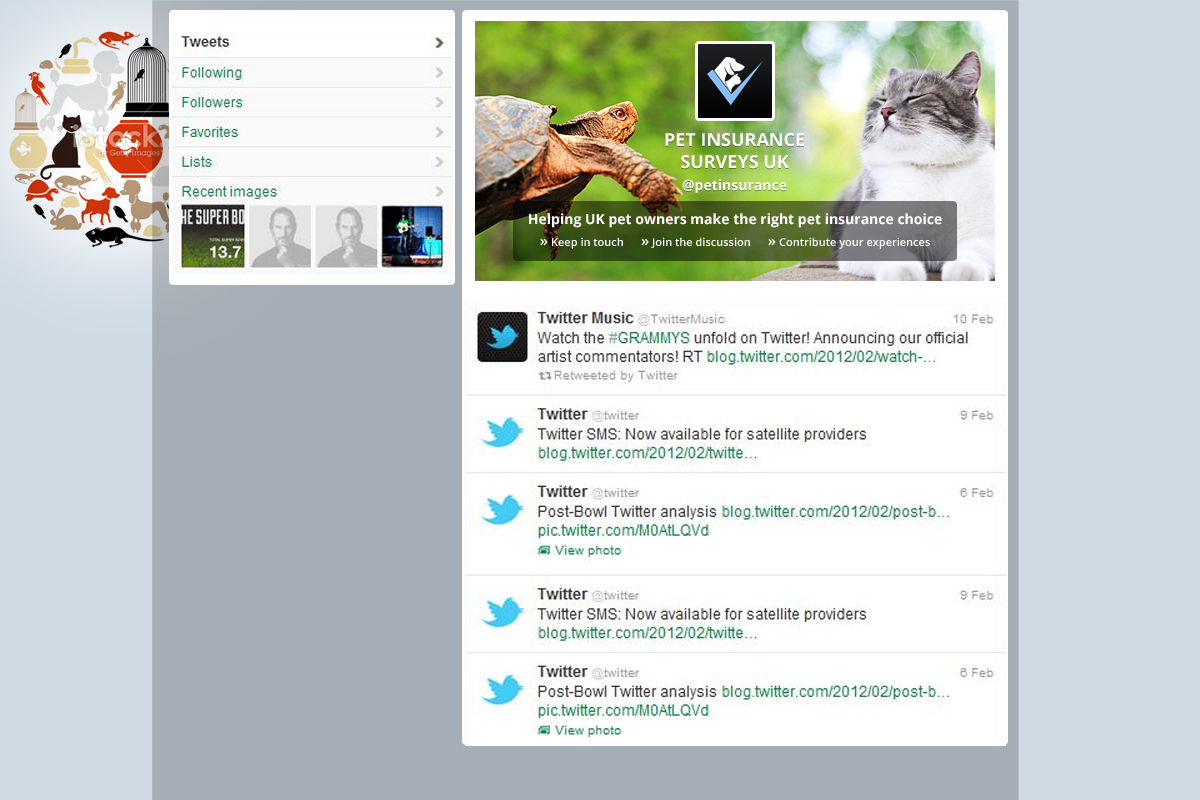Expand the Favorites row chevron
1200x800 pixels.
click(439, 132)
